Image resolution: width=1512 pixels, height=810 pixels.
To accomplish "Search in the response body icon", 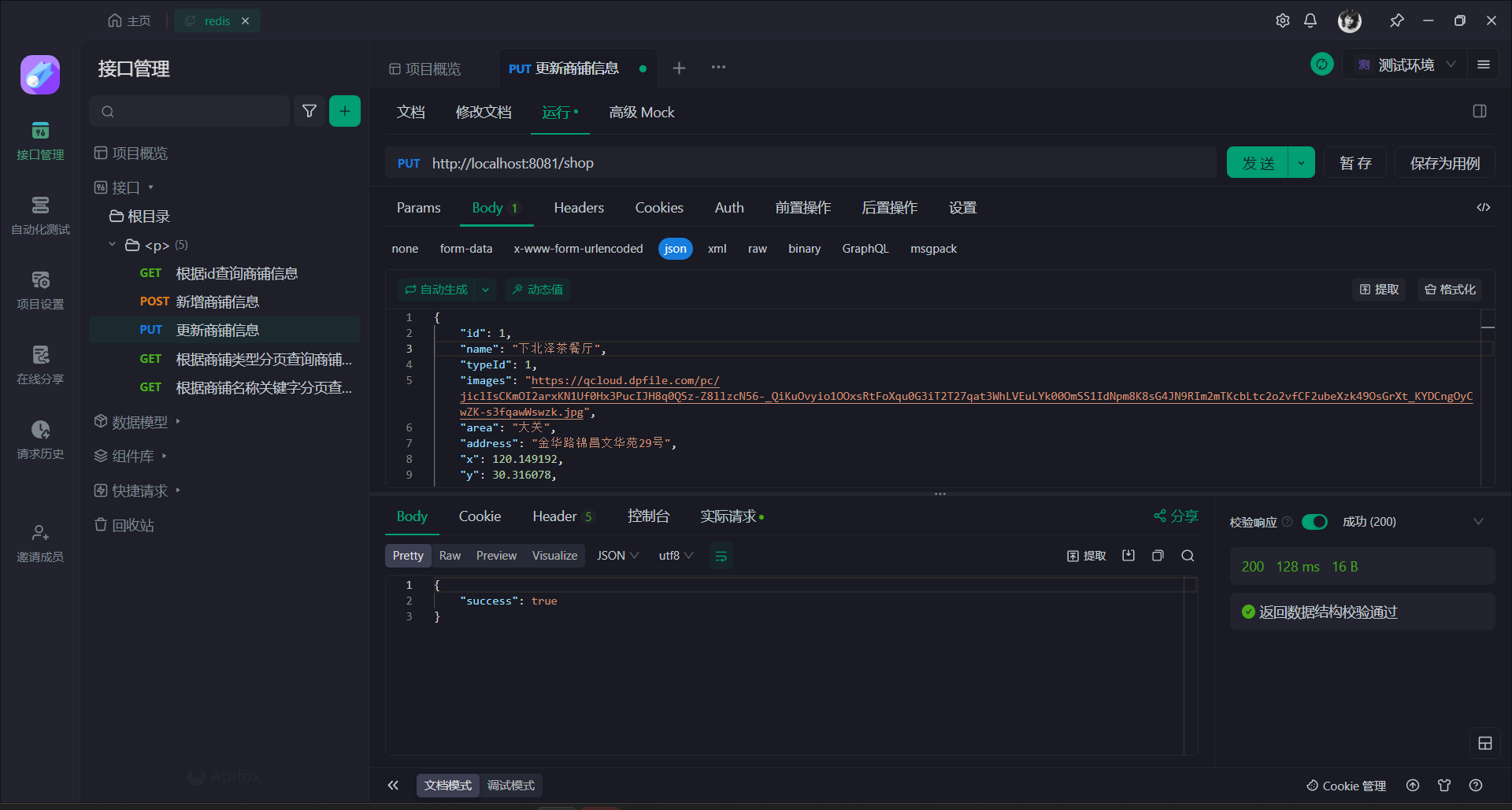I will pyautogui.click(x=1188, y=556).
